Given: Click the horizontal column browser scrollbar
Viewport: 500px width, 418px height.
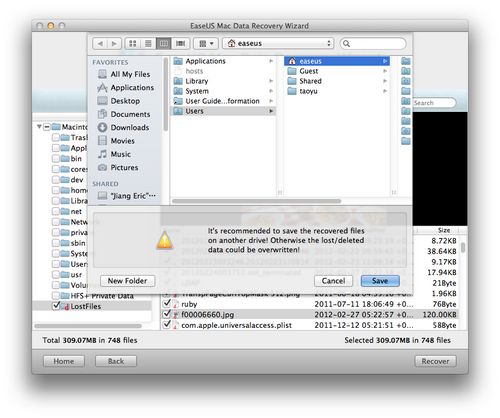Looking at the screenshot, I should [257, 201].
